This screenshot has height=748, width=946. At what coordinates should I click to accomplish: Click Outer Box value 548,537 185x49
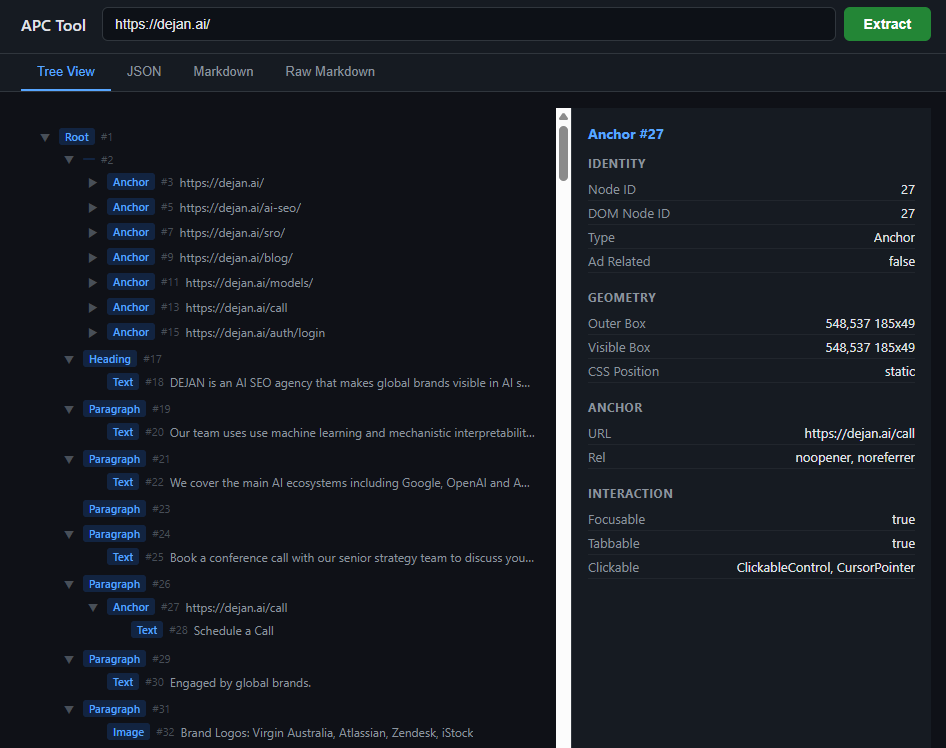pyautogui.click(x=870, y=324)
